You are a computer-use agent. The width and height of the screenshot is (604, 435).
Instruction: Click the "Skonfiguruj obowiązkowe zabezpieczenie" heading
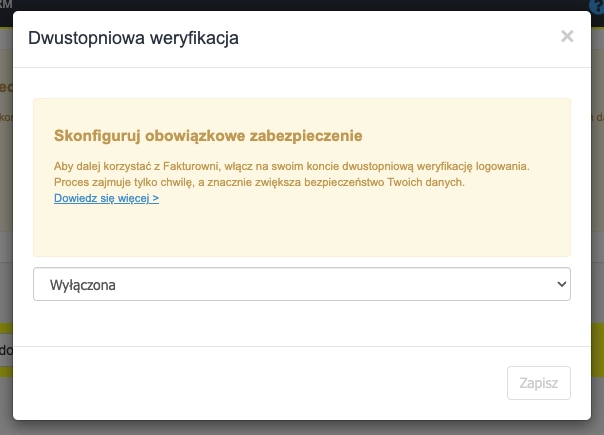tap(207, 135)
